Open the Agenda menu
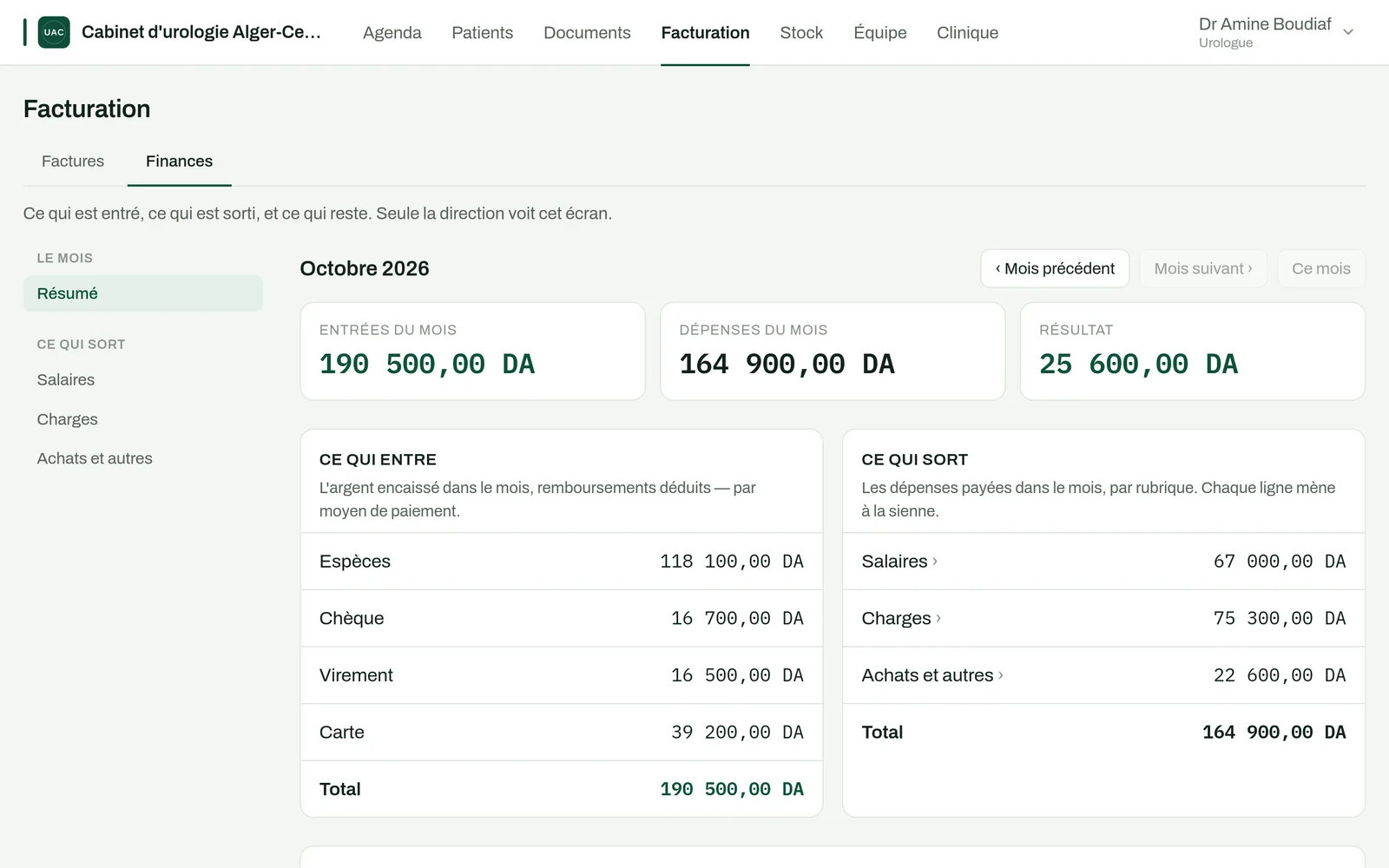Viewport: 1389px width, 868px height. coord(392,32)
